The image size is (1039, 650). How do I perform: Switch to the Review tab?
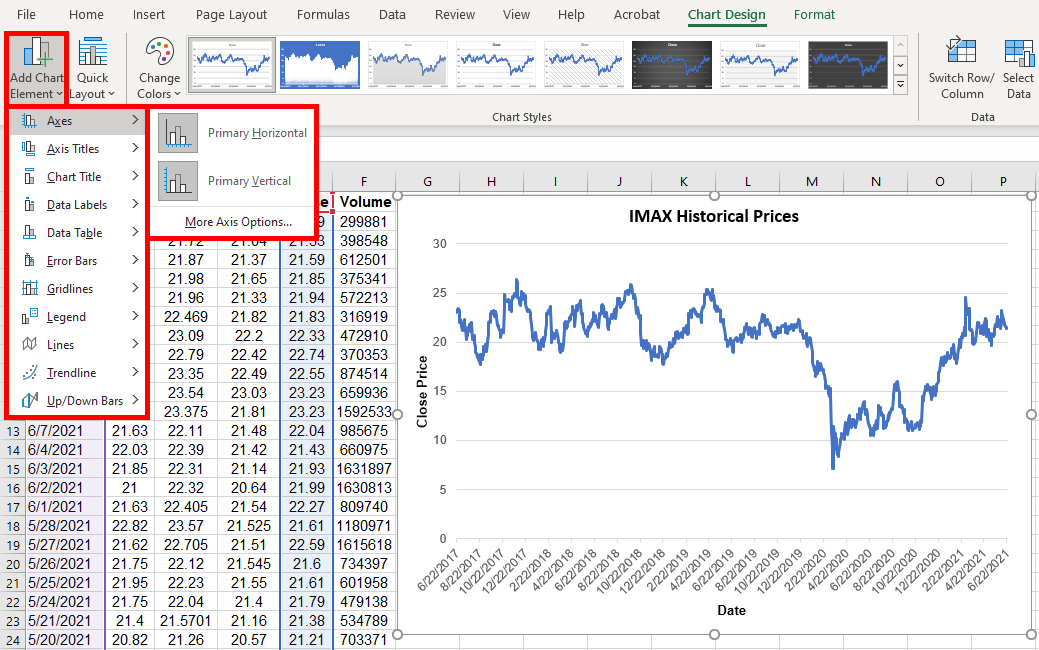click(455, 15)
